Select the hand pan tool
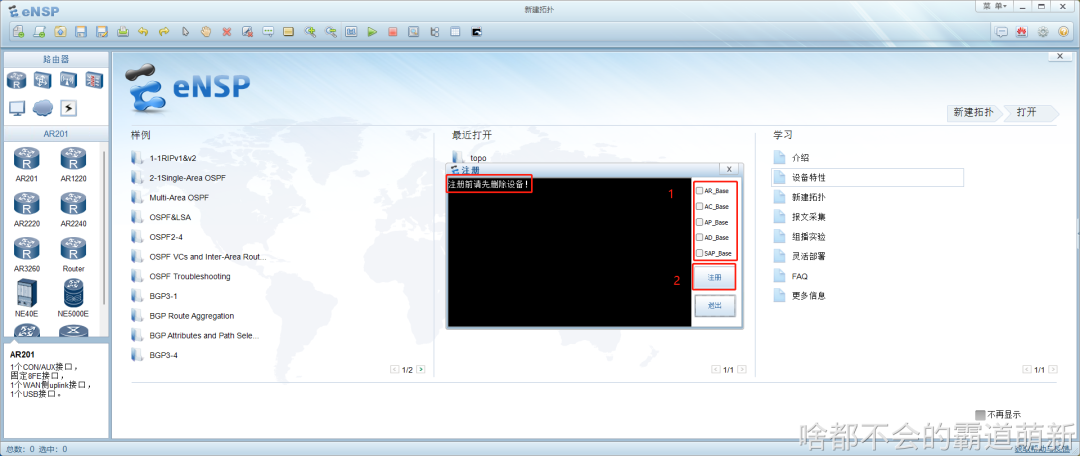1080x456 pixels. 205,32
